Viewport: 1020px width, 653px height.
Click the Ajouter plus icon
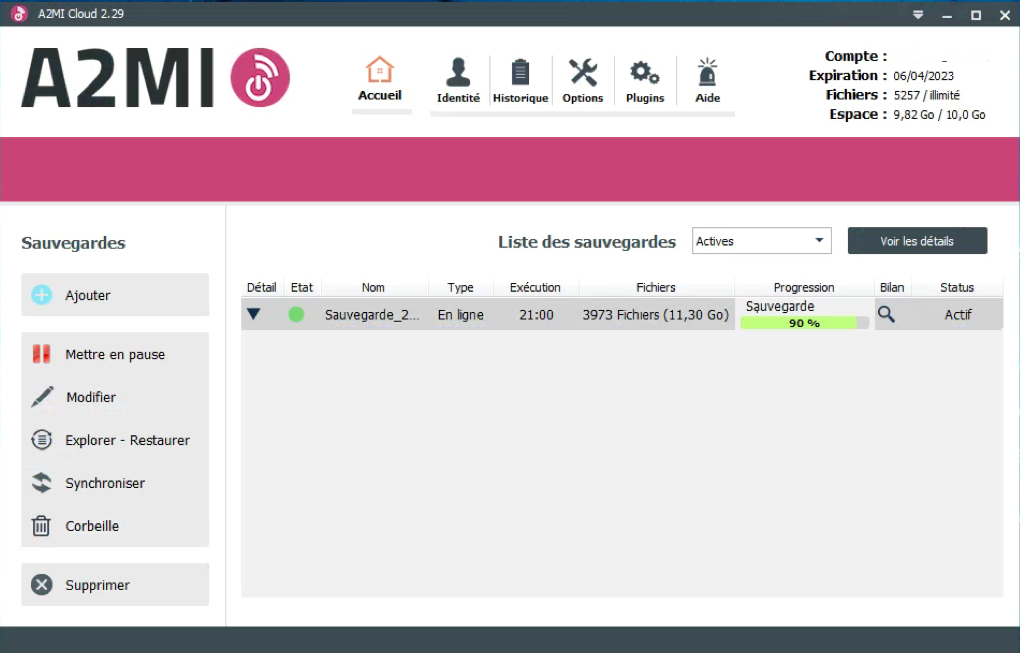(x=42, y=295)
